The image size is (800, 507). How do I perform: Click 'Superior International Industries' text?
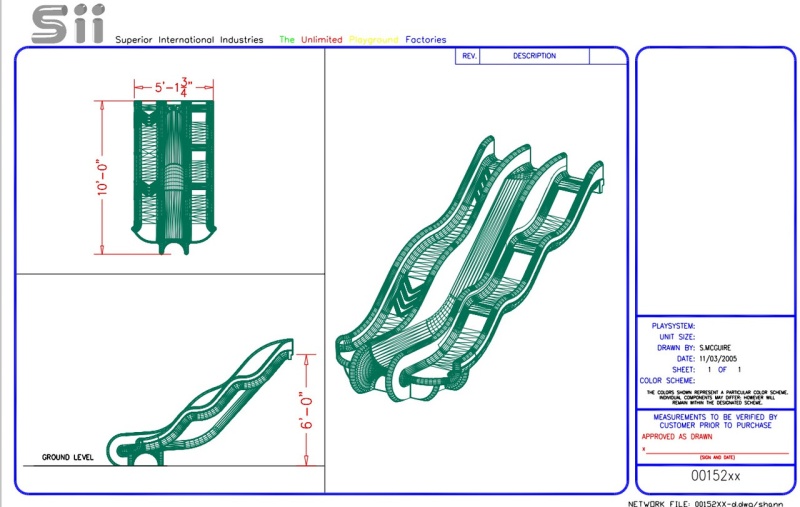tap(189, 40)
